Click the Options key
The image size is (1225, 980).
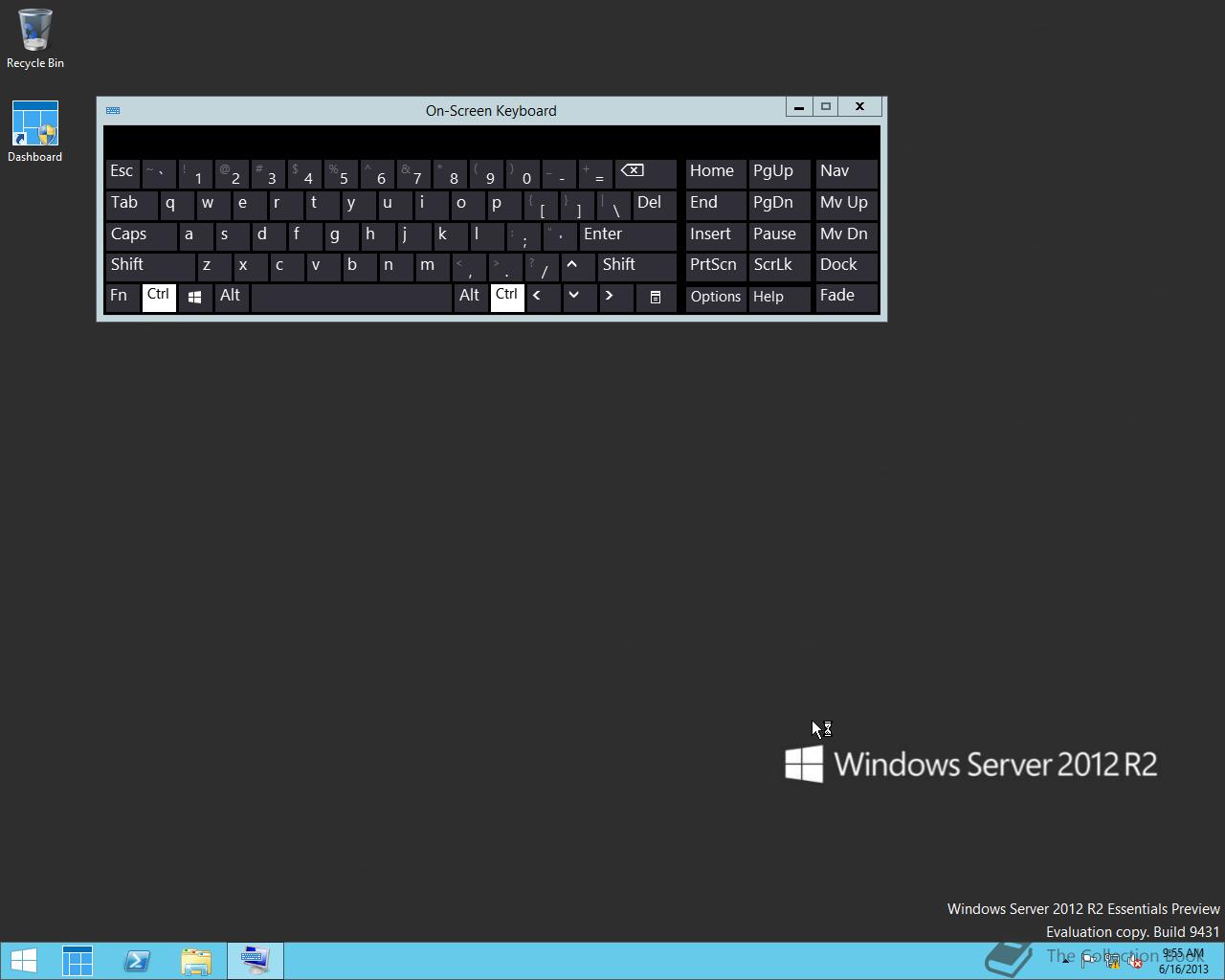tap(716, 298)
